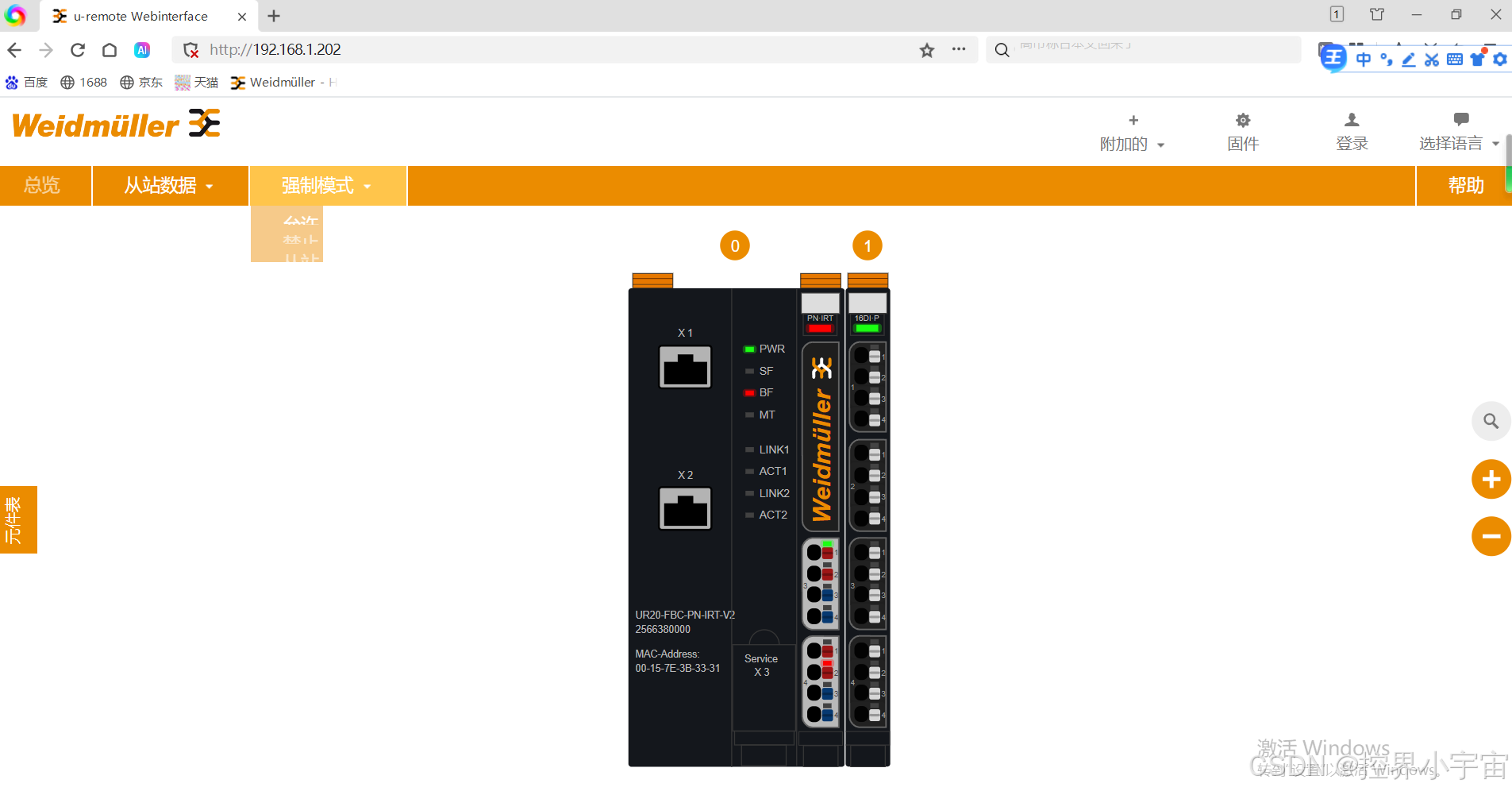Open IME settings gear
The height and width of the screenshot is (791, 1512).
click(1500, 60)
